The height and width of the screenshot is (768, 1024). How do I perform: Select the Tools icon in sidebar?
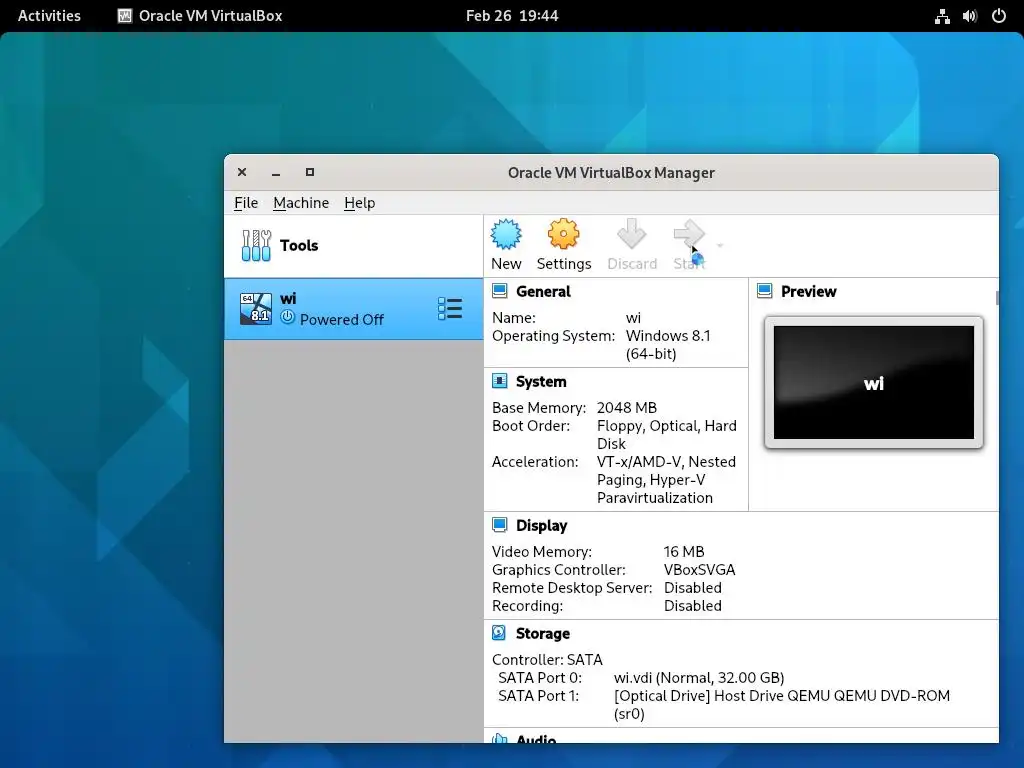(256, 246)
